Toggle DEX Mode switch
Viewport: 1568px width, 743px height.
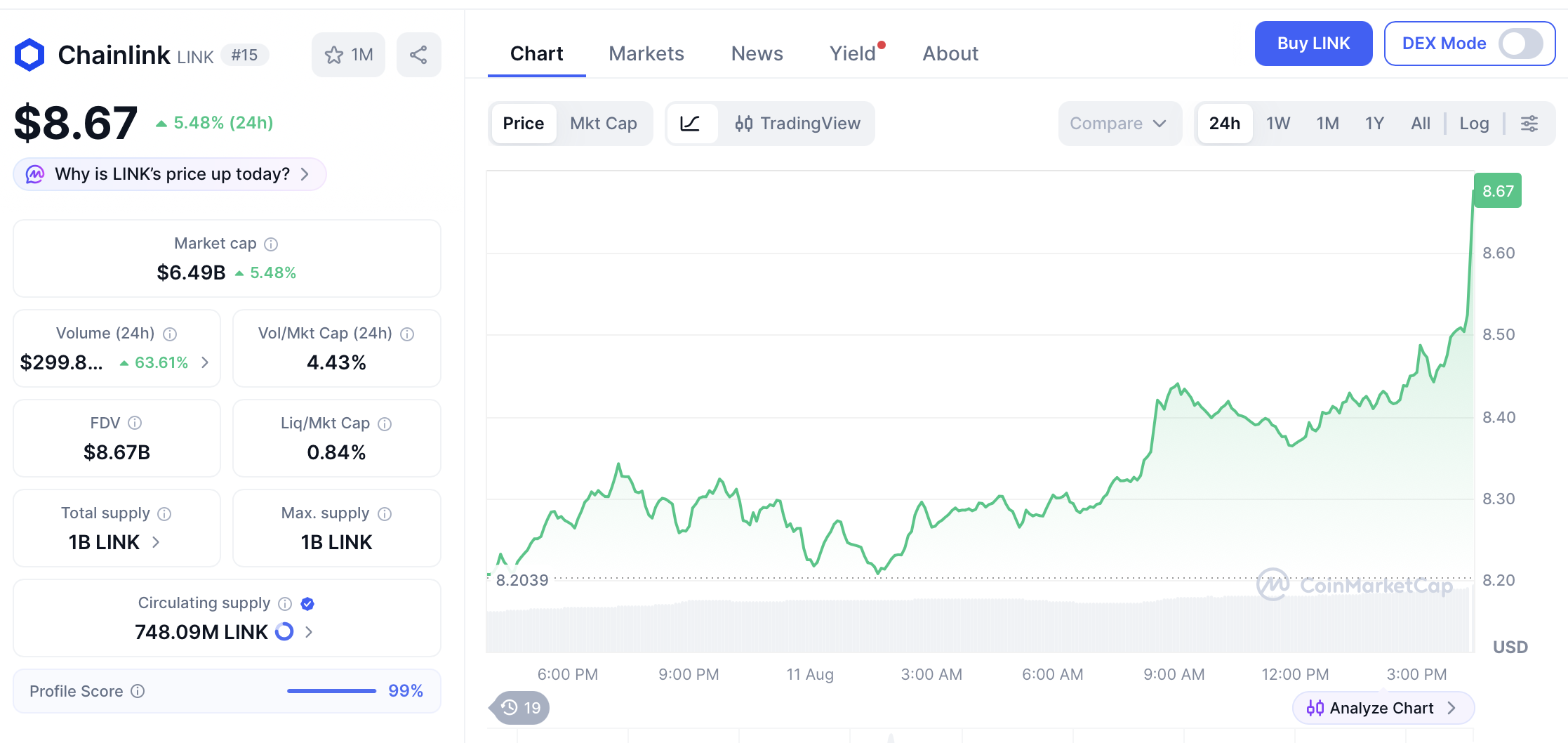click(1520, 44)
